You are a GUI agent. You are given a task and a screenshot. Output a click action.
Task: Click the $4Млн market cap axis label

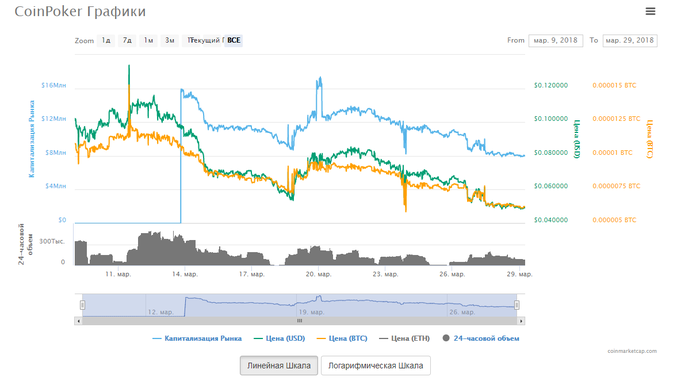[55, 186]
